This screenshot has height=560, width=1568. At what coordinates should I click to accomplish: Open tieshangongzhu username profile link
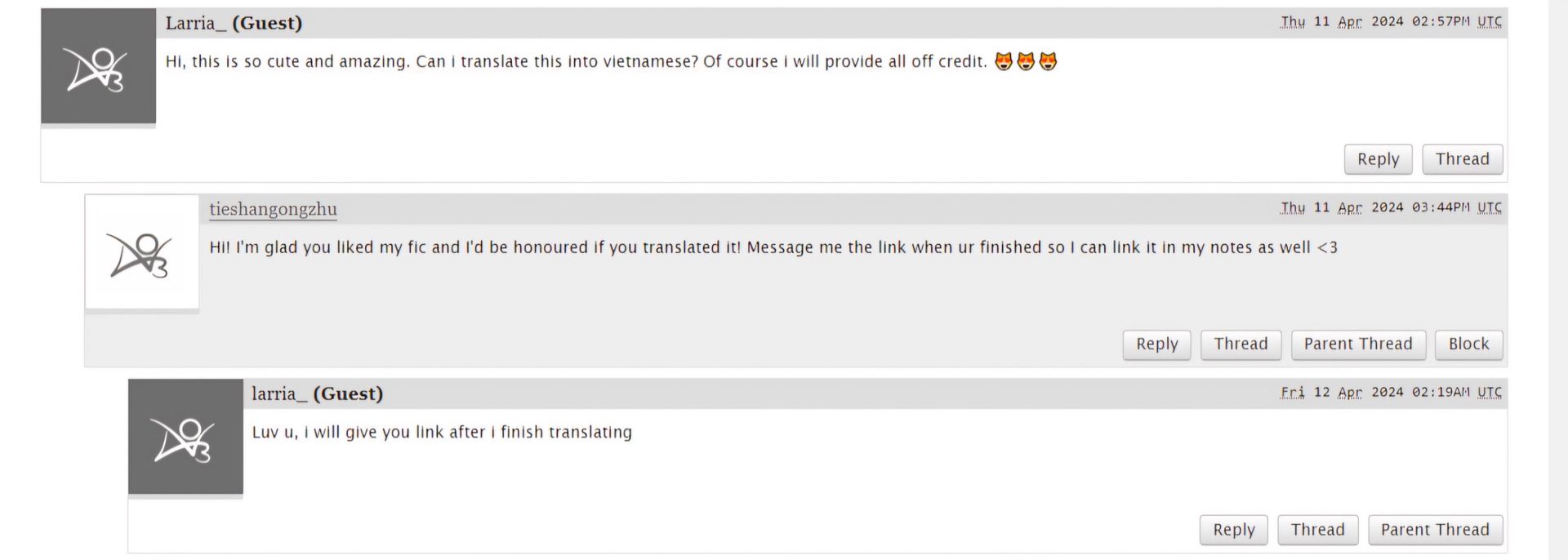pyautogui.click(x=273, y=209)
